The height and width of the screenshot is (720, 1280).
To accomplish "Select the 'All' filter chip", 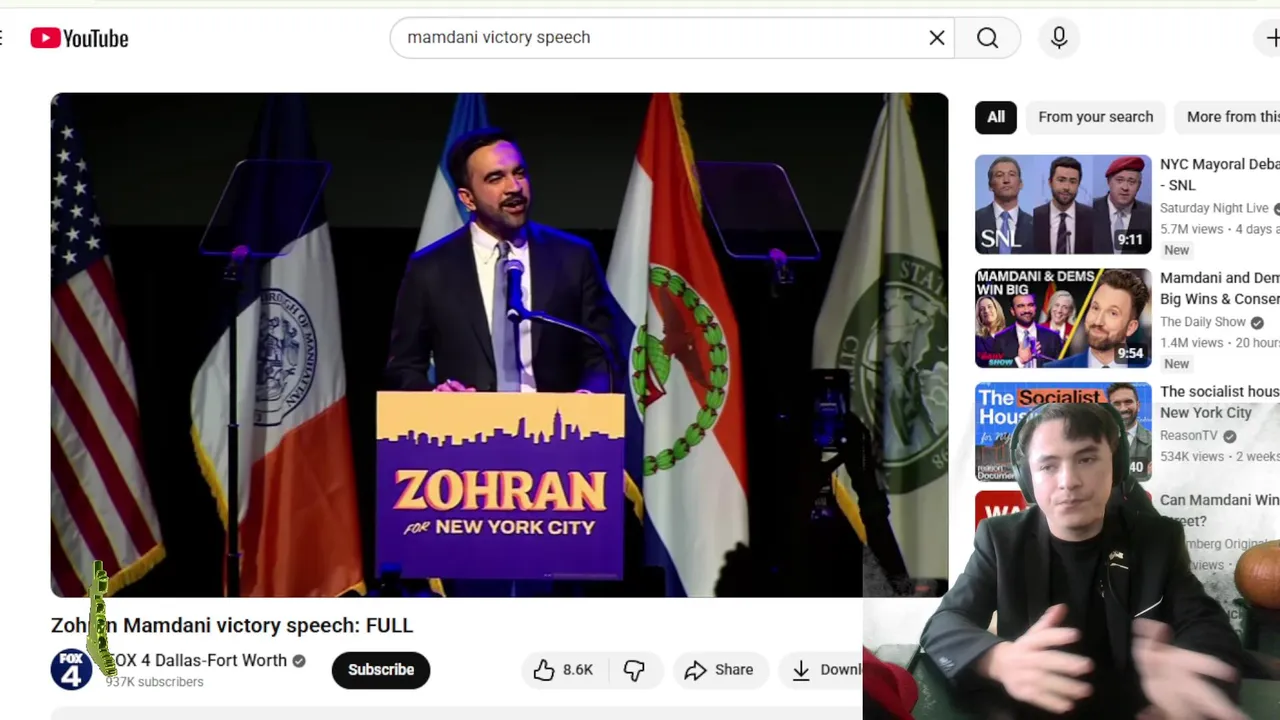I will coord(996,117).
